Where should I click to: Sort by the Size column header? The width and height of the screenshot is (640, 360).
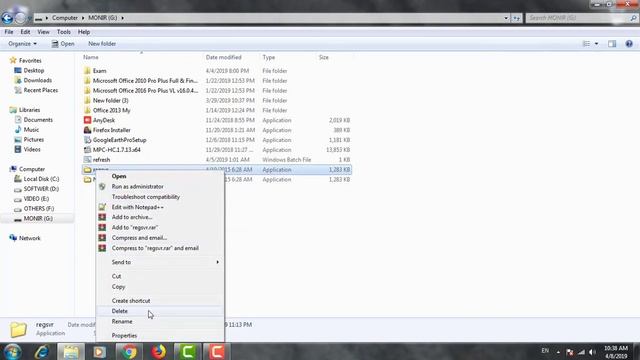324,58
